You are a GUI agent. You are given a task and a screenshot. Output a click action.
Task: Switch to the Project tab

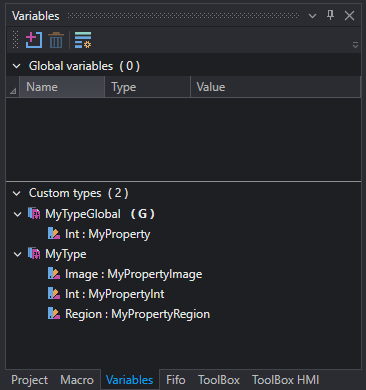tap(29, 380)
